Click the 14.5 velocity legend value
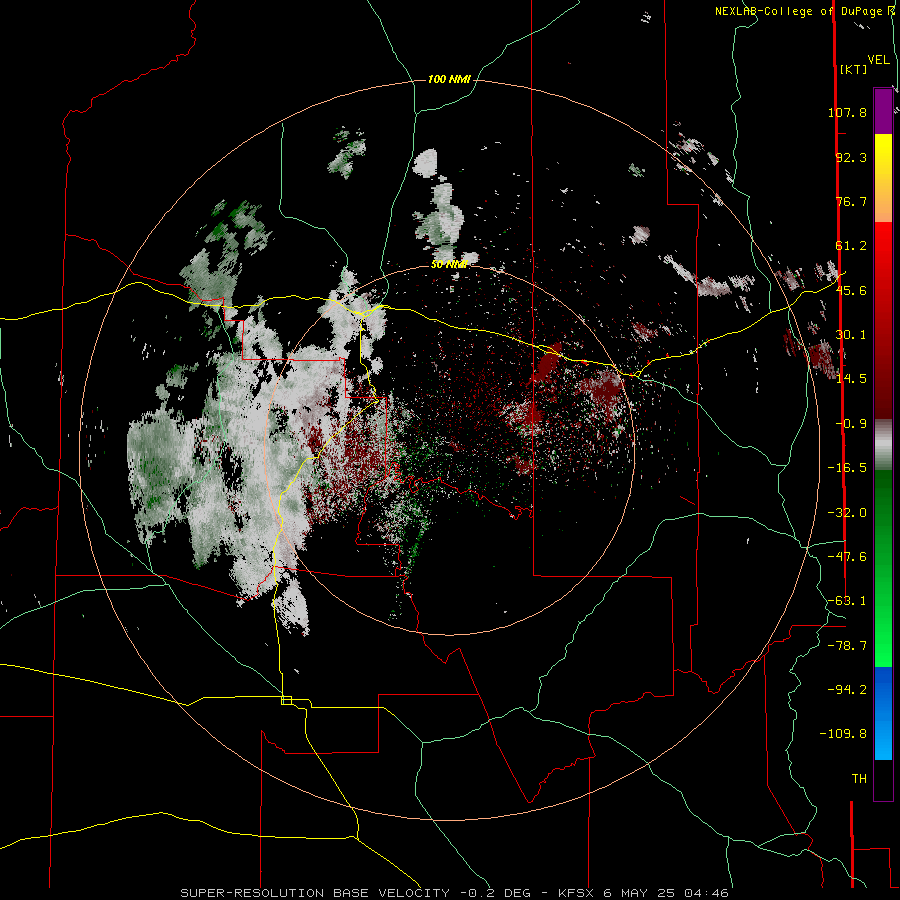 point(851,379)
